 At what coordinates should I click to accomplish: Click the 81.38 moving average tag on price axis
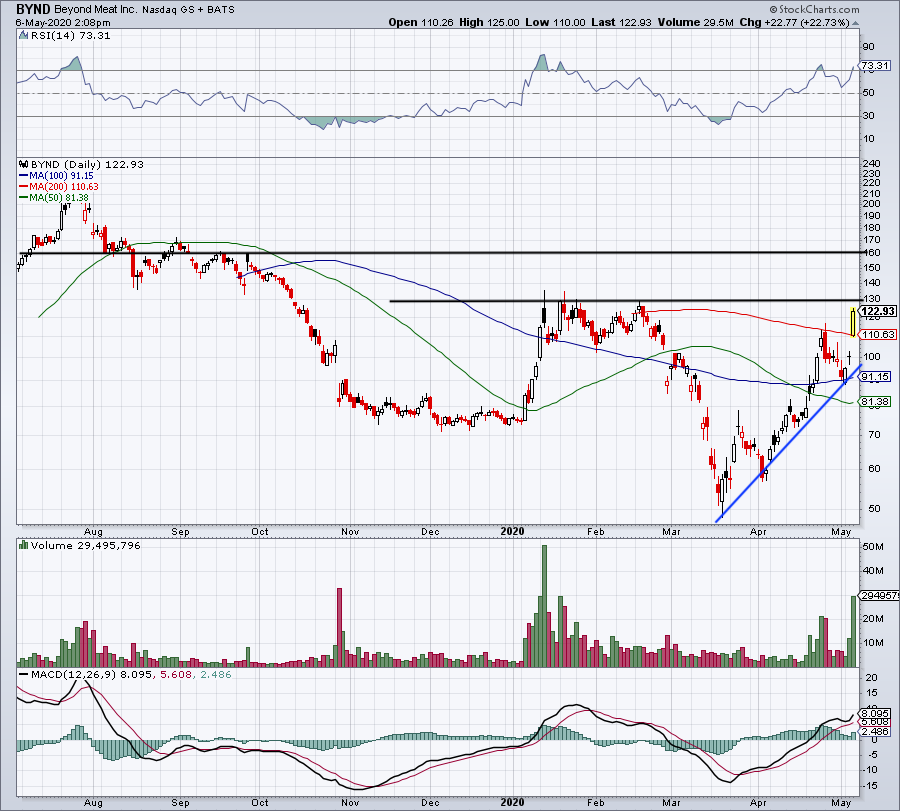tap(875, 402)
